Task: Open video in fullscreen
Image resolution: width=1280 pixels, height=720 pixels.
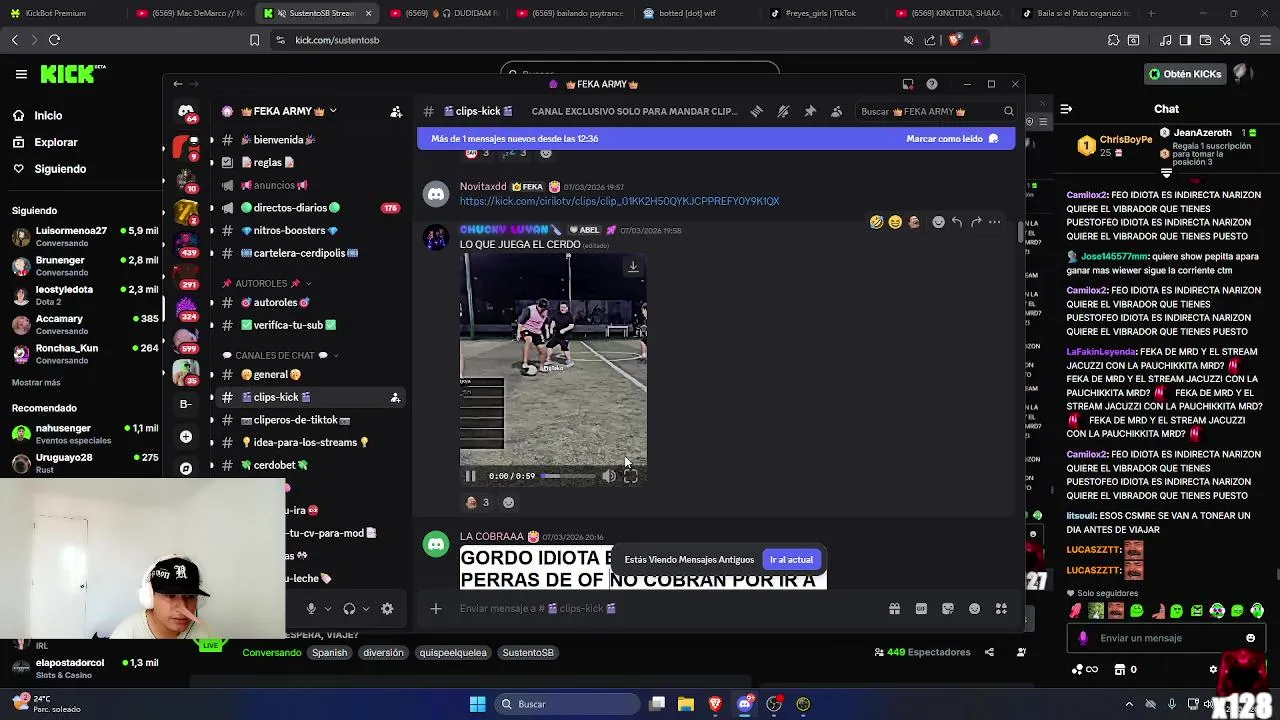Action: point(631,476)
